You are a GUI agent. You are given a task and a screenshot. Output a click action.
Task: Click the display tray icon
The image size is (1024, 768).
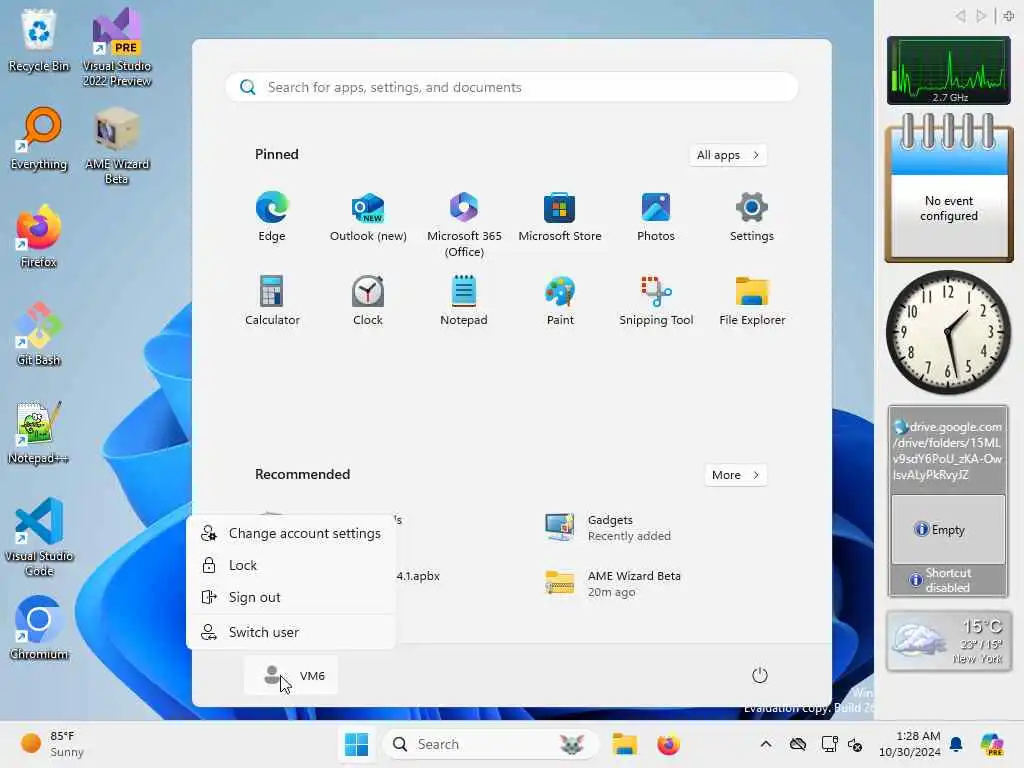pos(829,744)
